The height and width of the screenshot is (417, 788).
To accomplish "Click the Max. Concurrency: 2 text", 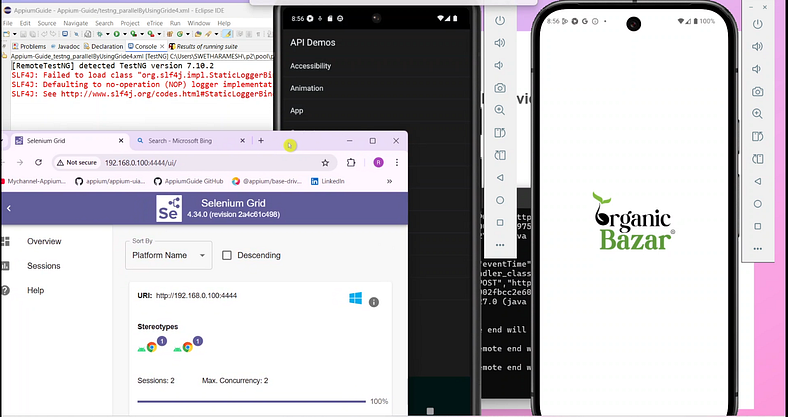I will point(235,381).
